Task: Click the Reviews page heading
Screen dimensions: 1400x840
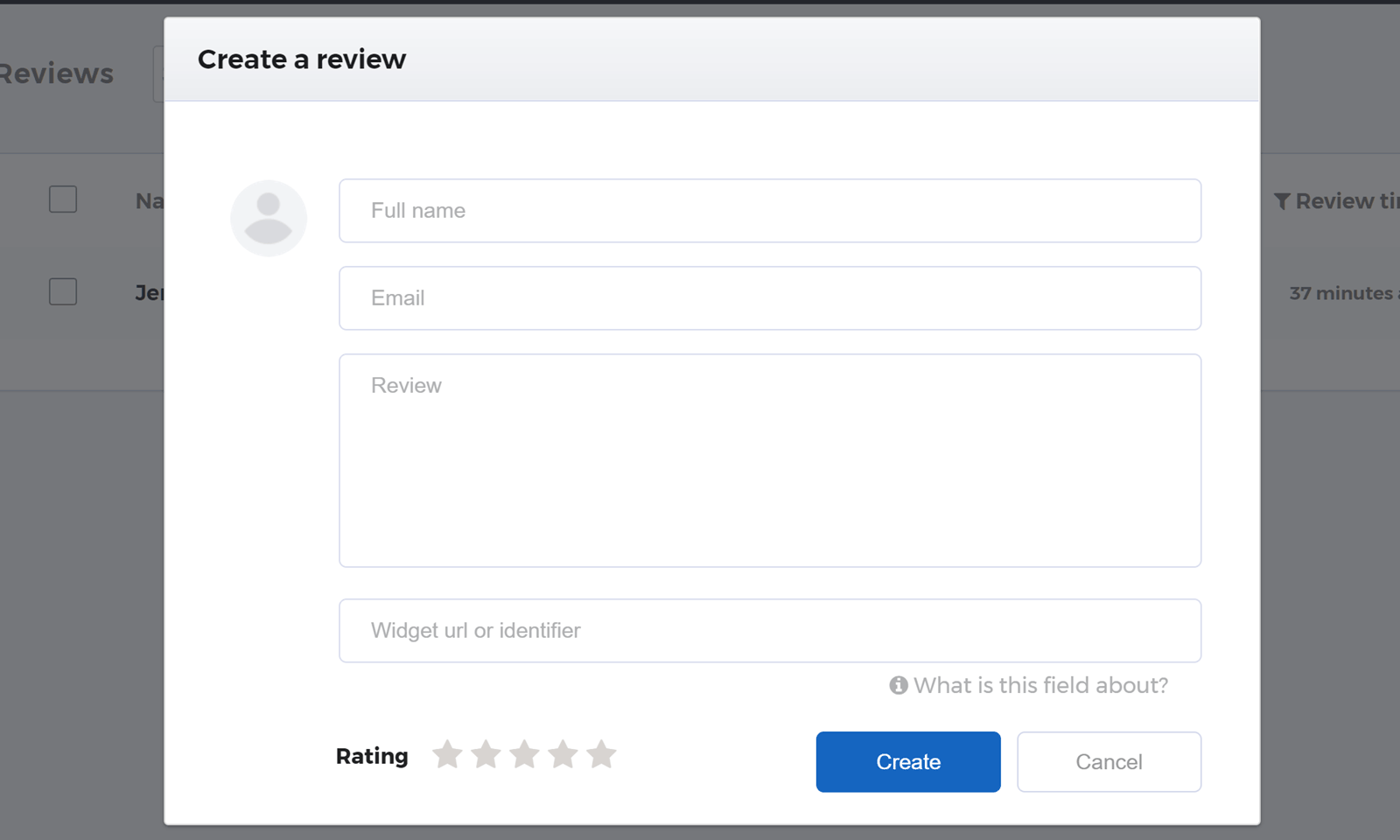Action: (x=57, y=73)
